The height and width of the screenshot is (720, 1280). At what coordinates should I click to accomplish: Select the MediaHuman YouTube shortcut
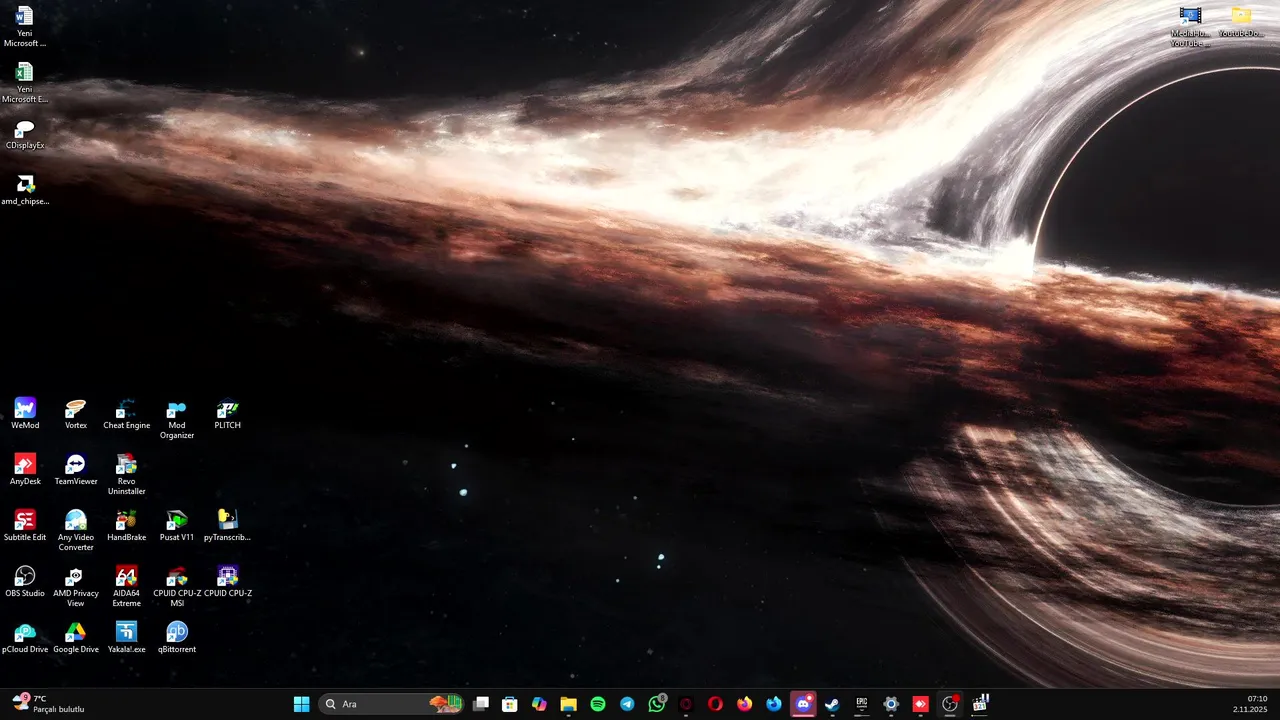click(x=1190, y=26)
